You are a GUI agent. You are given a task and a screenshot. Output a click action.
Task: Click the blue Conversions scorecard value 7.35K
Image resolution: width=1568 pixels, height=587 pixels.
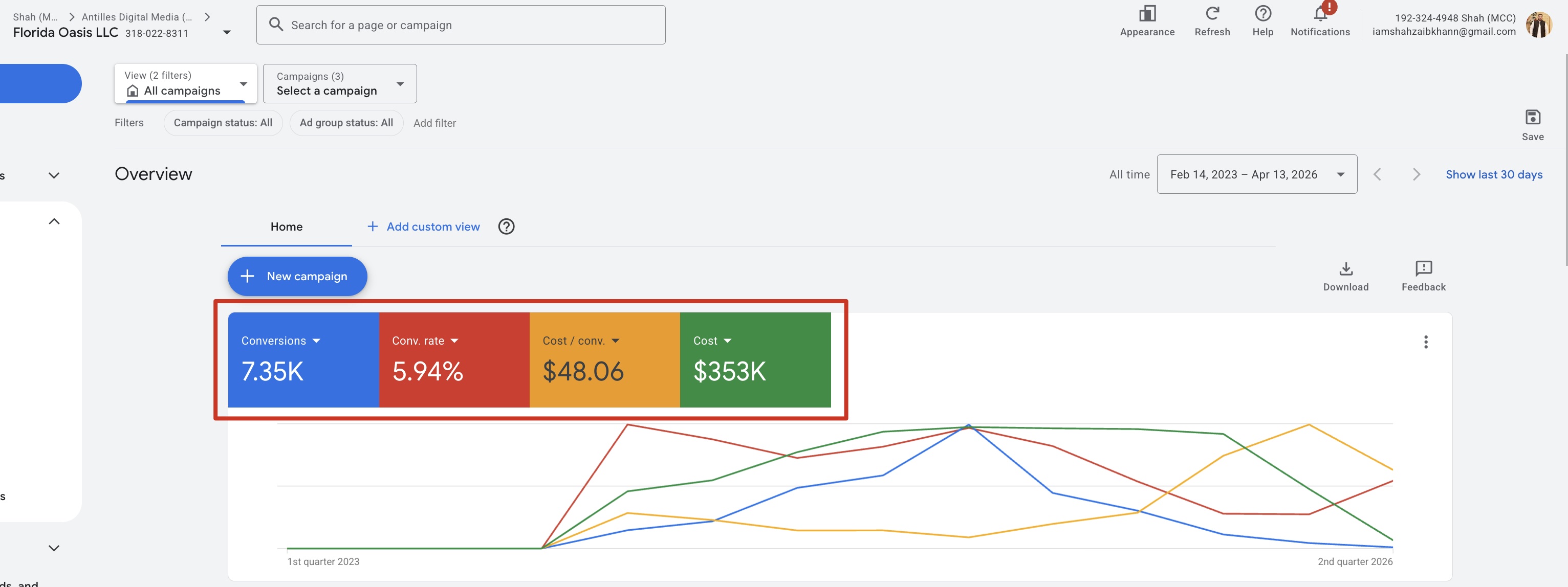coord(272,372)
